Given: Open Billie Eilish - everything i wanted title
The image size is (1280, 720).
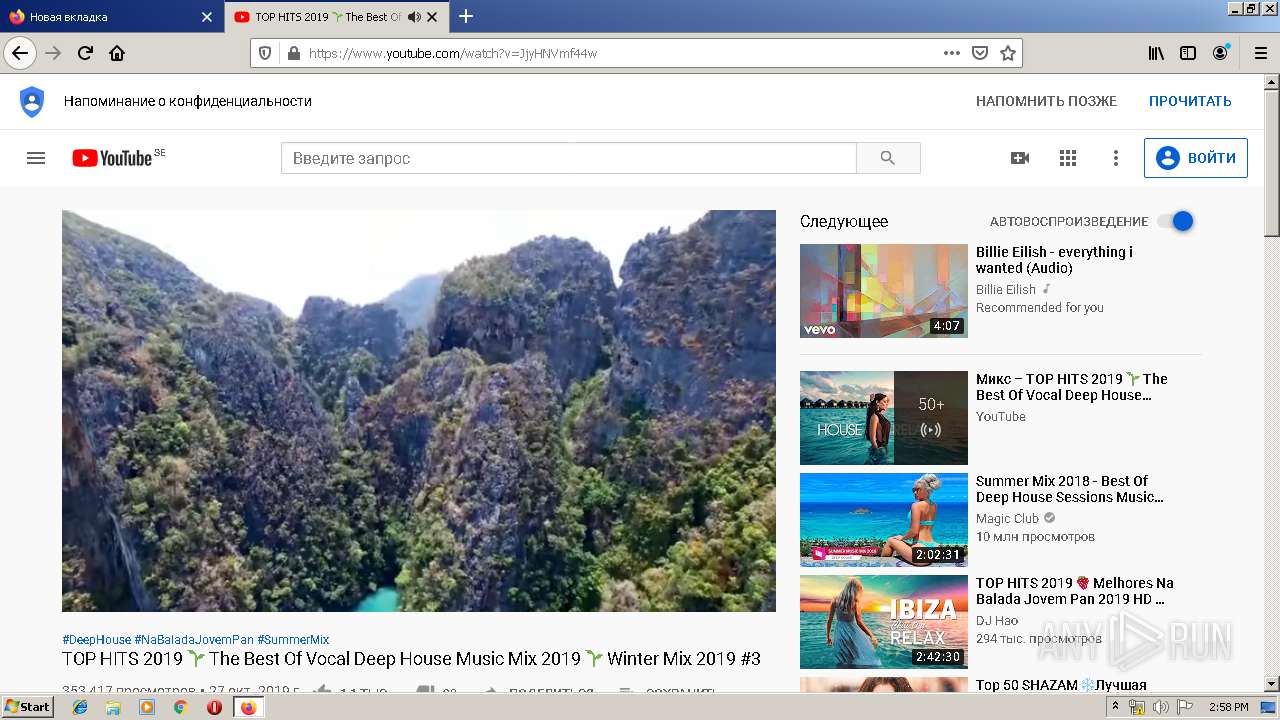Looking at the screenshot, I should tap(1054, 260).
